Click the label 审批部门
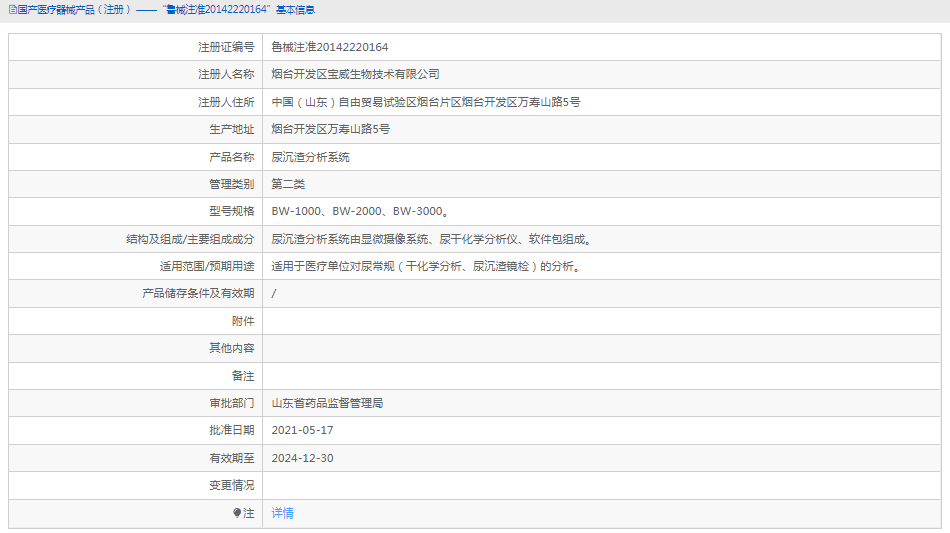The height and width of the screenshot is (533, 950). tap(231, 403)
